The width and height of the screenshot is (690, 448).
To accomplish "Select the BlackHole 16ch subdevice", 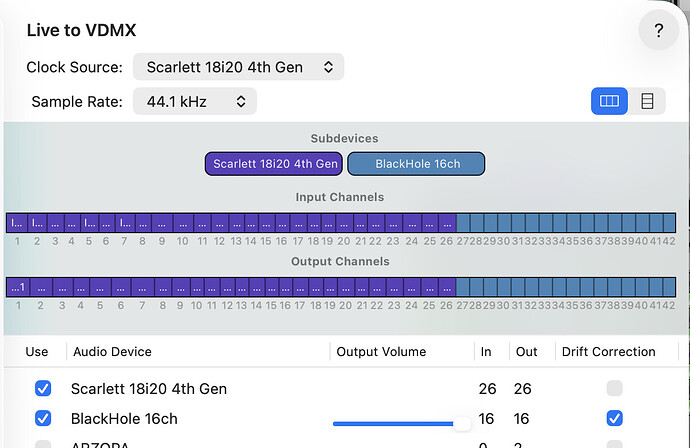I will (416, 164).
